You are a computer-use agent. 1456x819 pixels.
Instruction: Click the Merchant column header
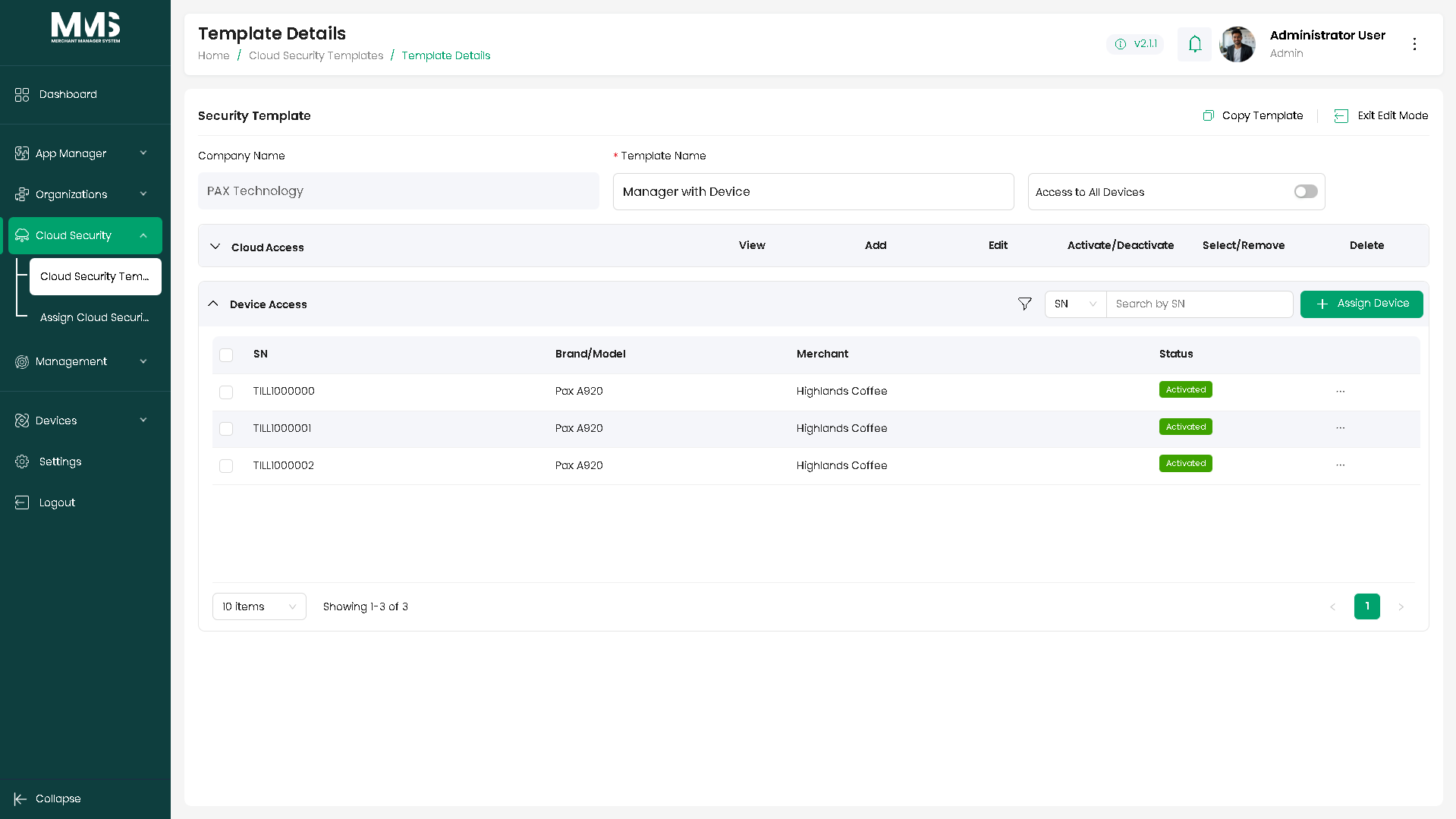[822, 354]
